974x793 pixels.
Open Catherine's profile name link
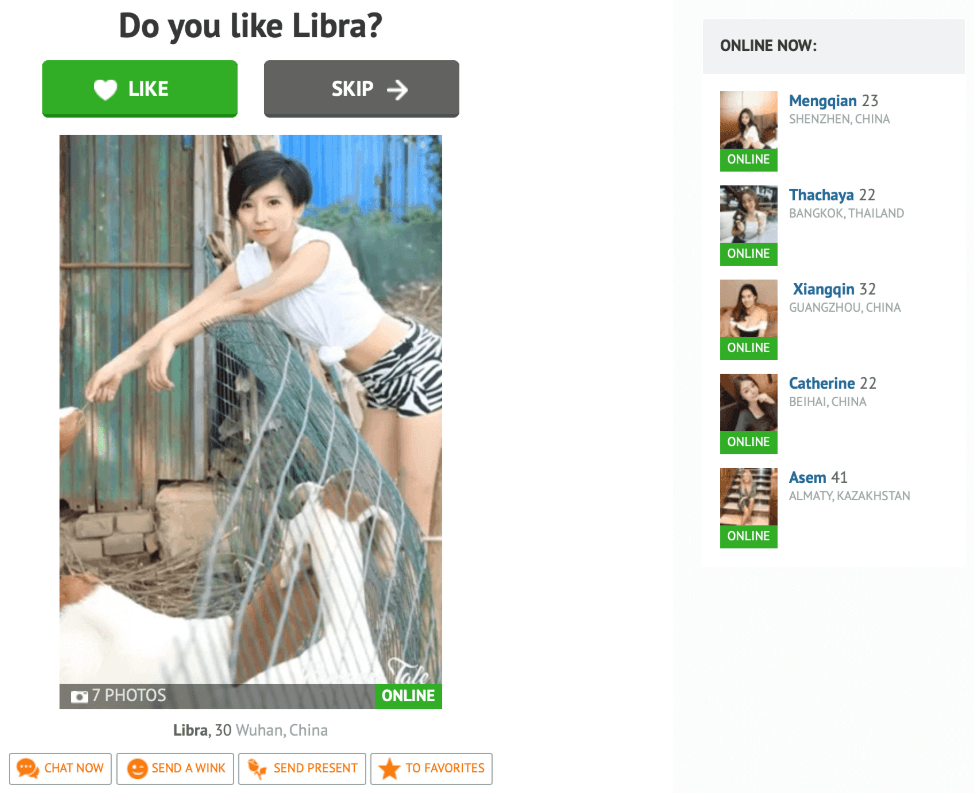822,383
